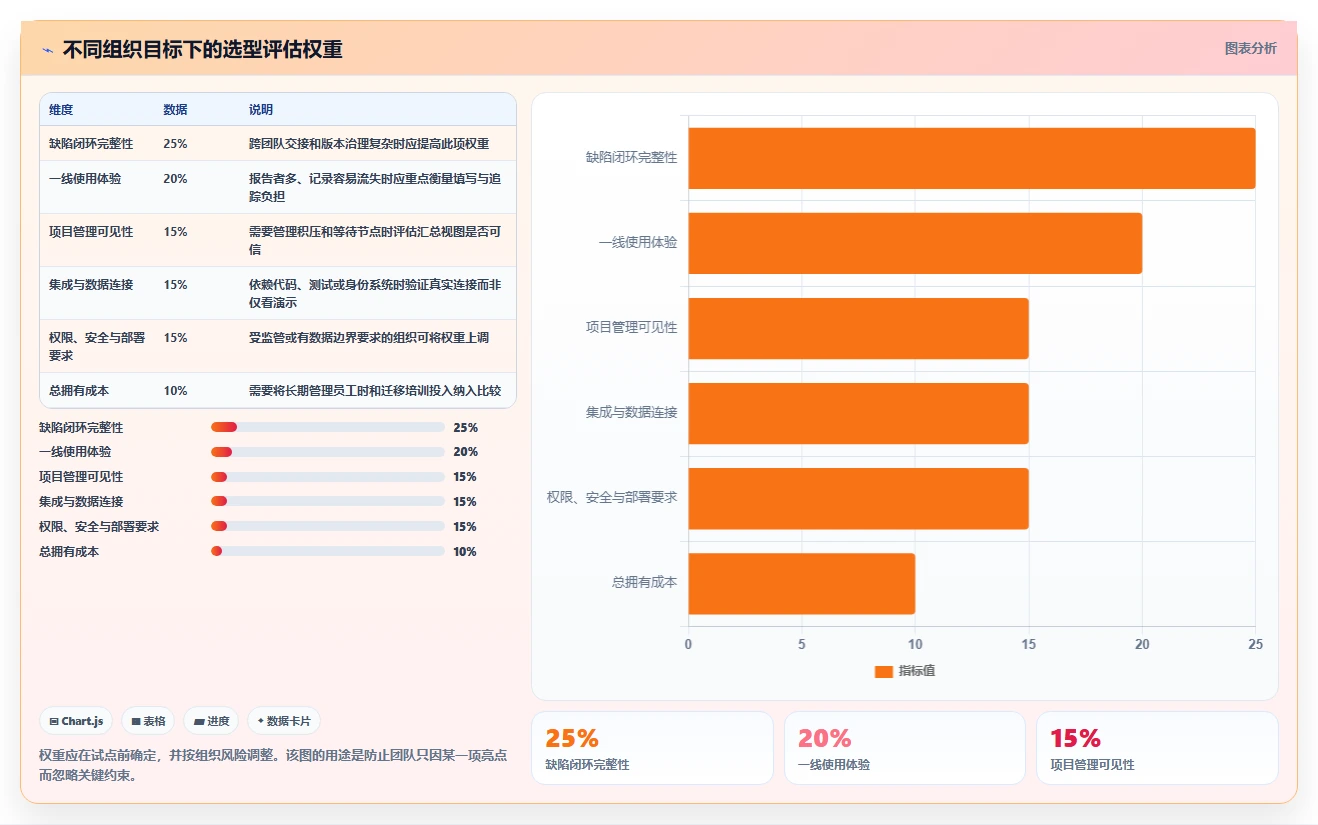This screenshot has height=825, width=1318.
Task: Open the 15% 项目管理可见性 data card
Action: [x=1157, y=748]
